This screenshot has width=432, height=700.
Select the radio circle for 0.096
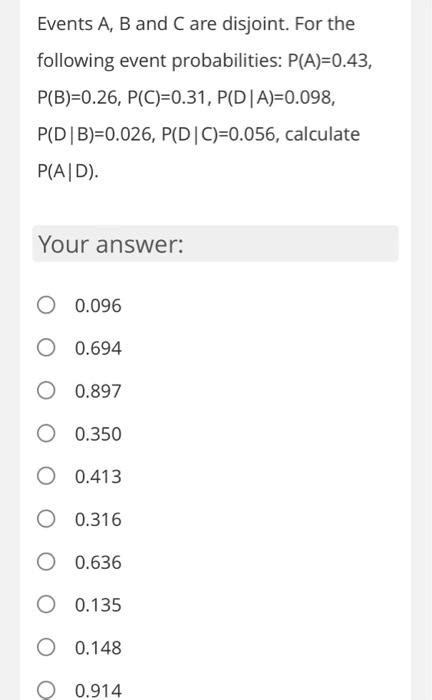(x=46, y=305)
